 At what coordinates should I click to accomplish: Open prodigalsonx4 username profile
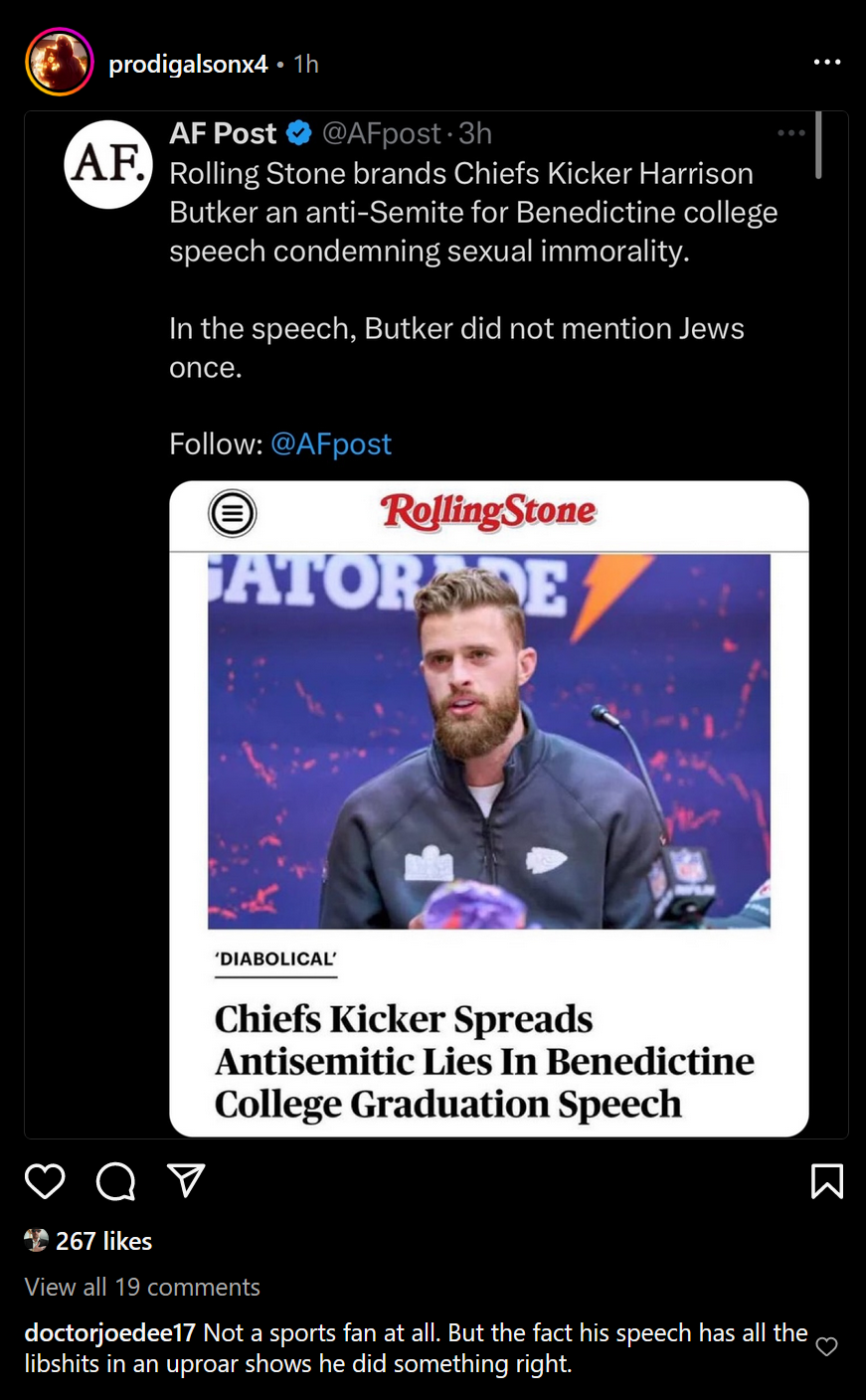188,64
